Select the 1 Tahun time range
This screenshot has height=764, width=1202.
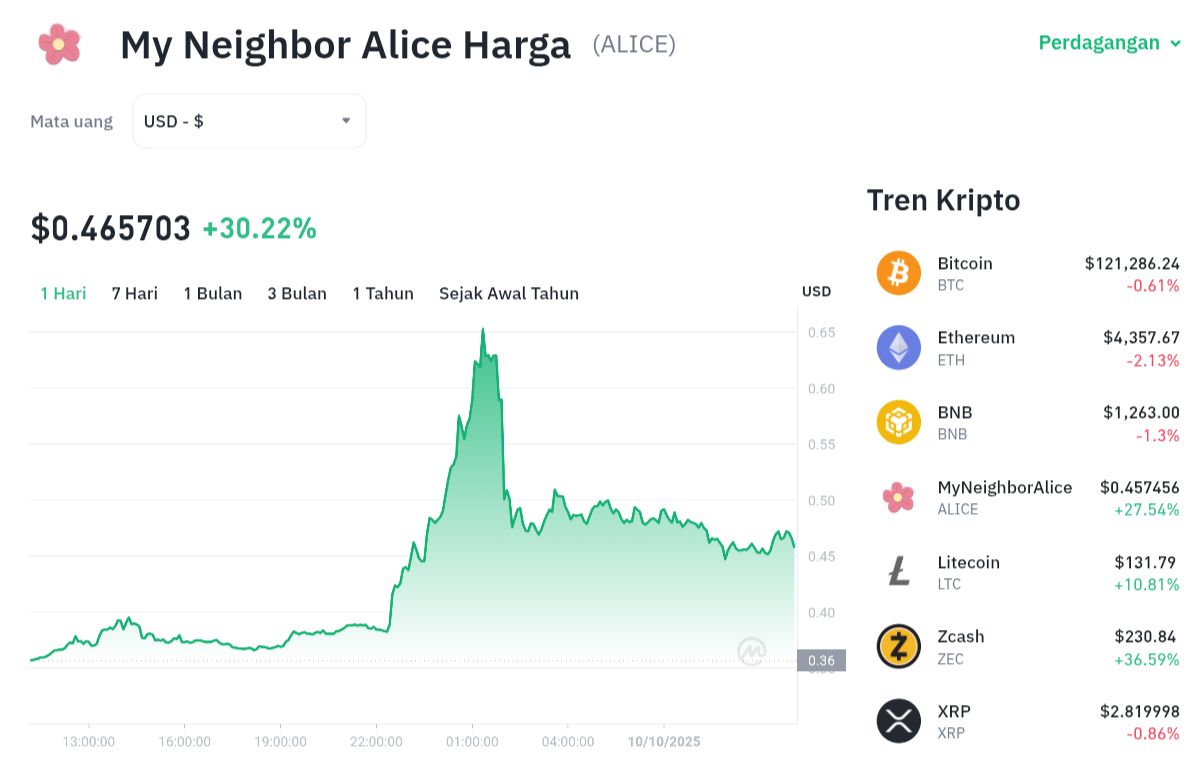tap(383, 293)
